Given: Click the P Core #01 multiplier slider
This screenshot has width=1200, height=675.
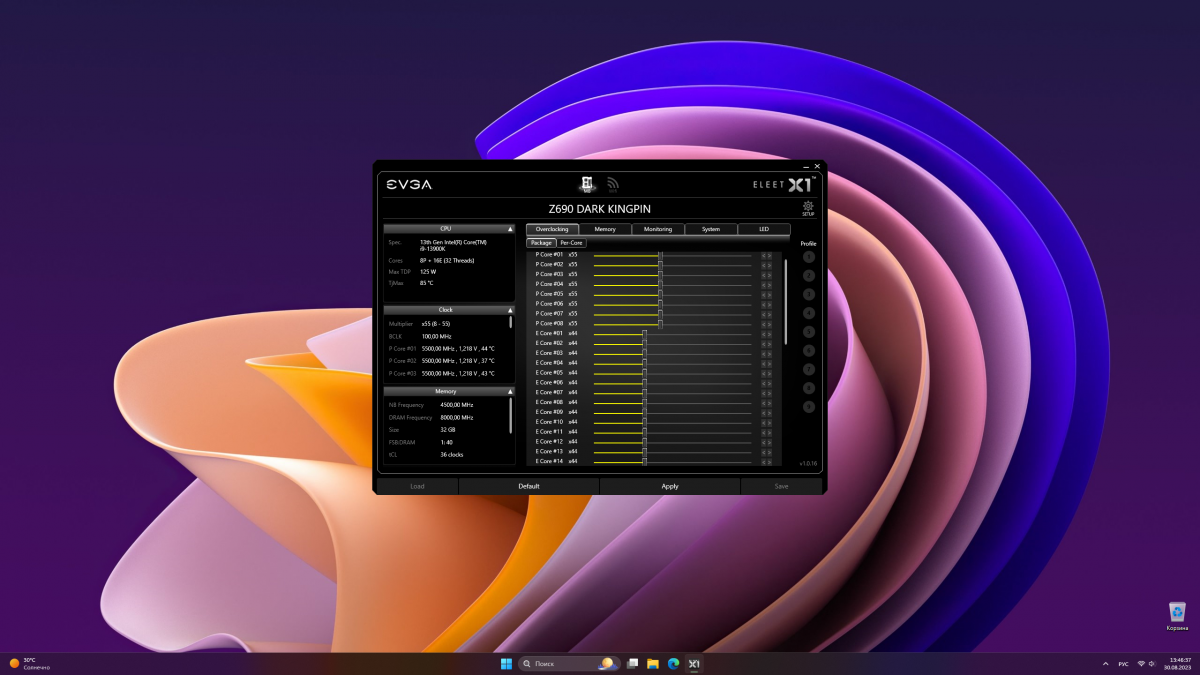Looking at the screenshot, I should tap(672, 255).
